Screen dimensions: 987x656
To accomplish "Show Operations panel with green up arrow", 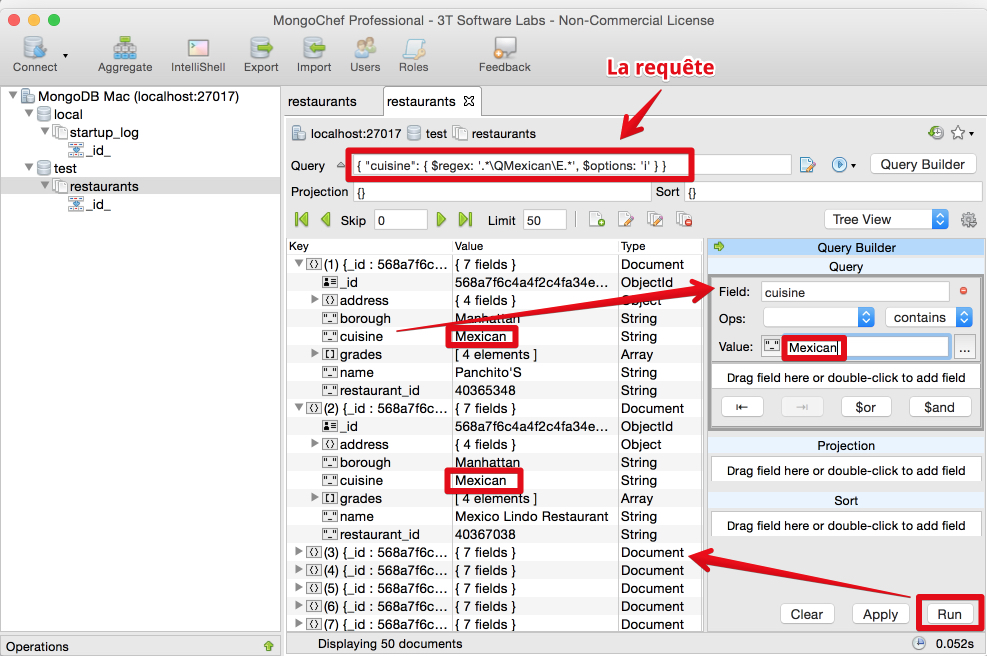I will point(269,646).
